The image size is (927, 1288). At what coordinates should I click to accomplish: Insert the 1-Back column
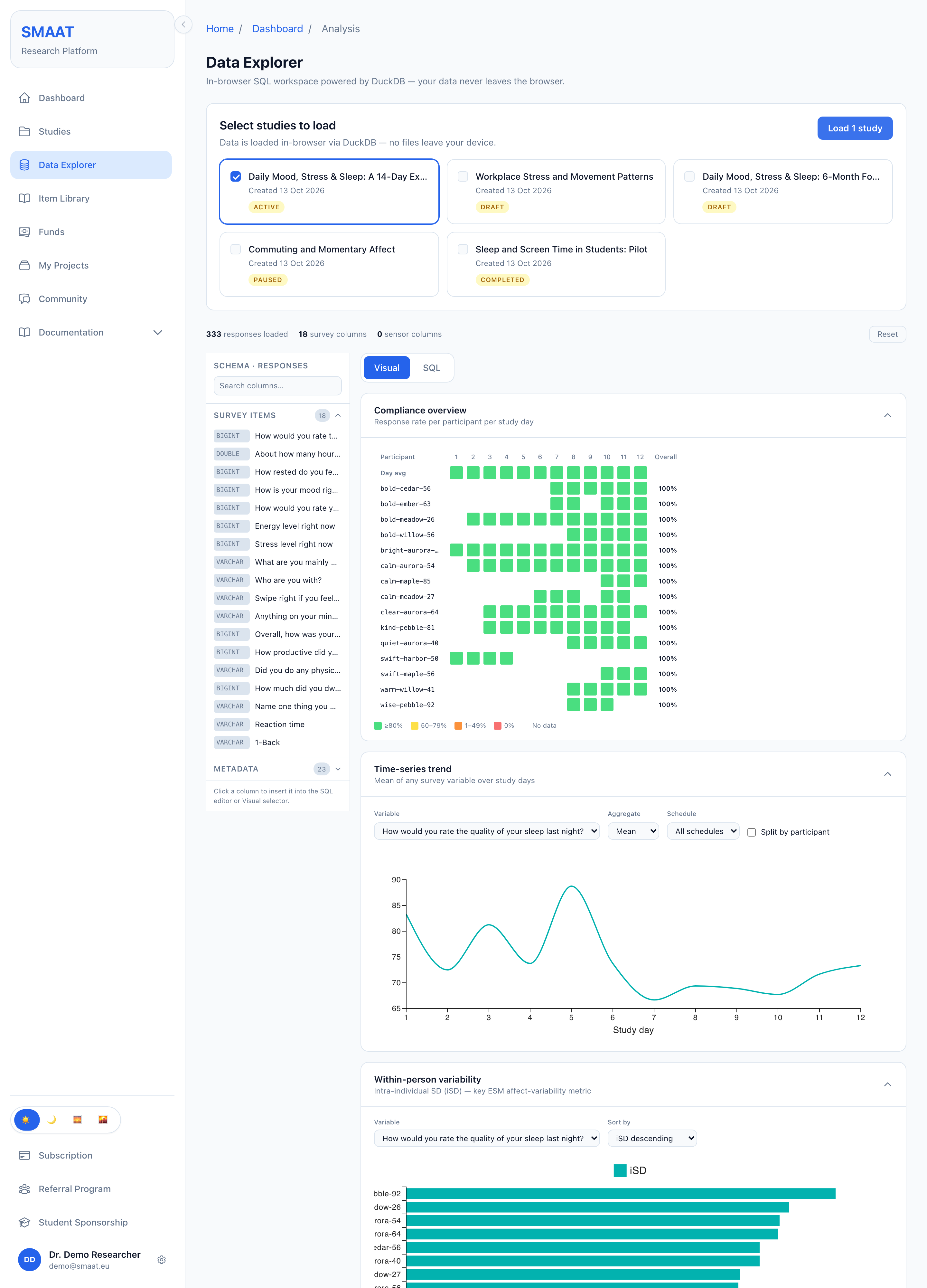point(277,742)
